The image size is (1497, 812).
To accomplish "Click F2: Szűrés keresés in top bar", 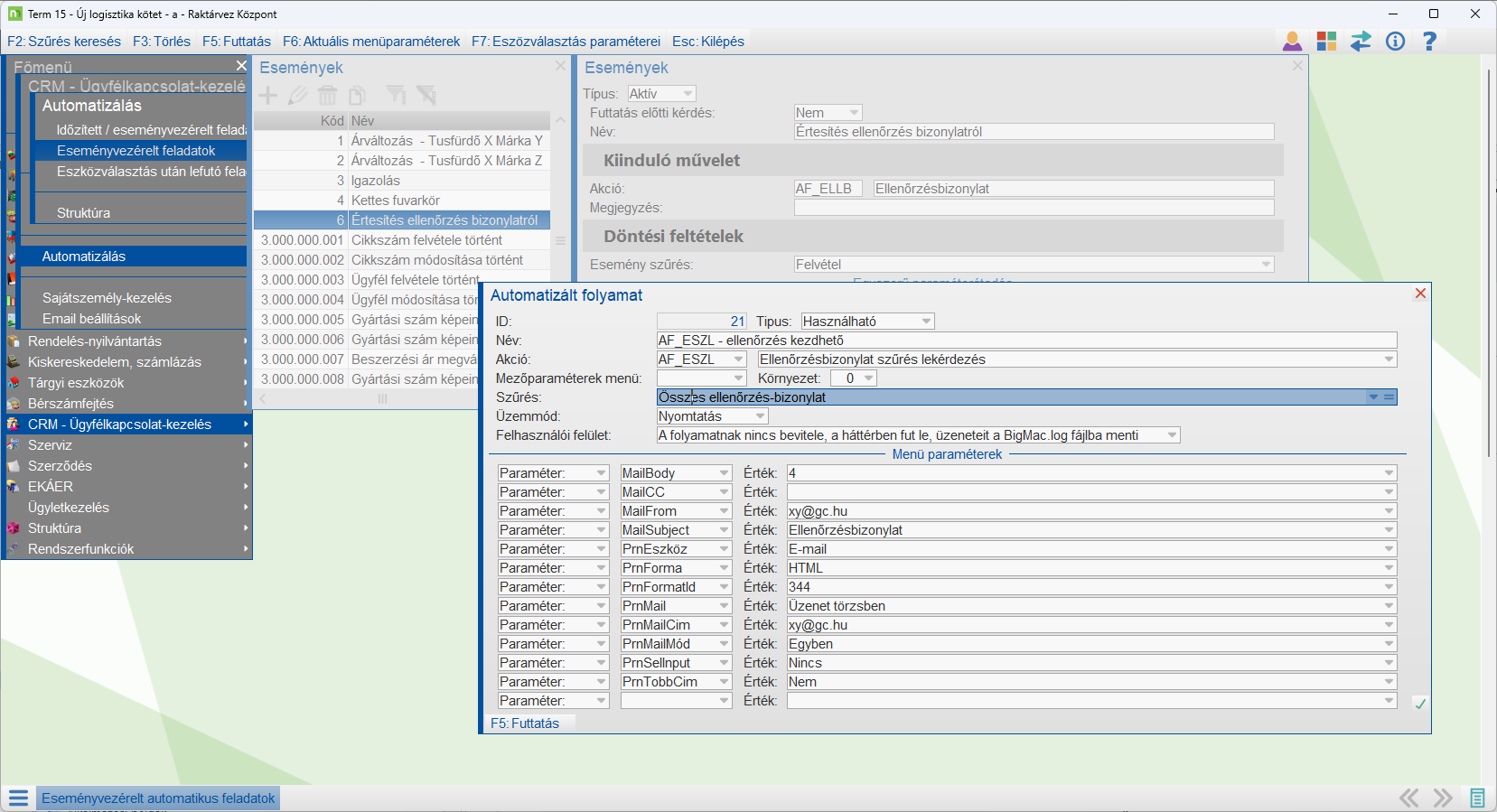I will [64, 42].
